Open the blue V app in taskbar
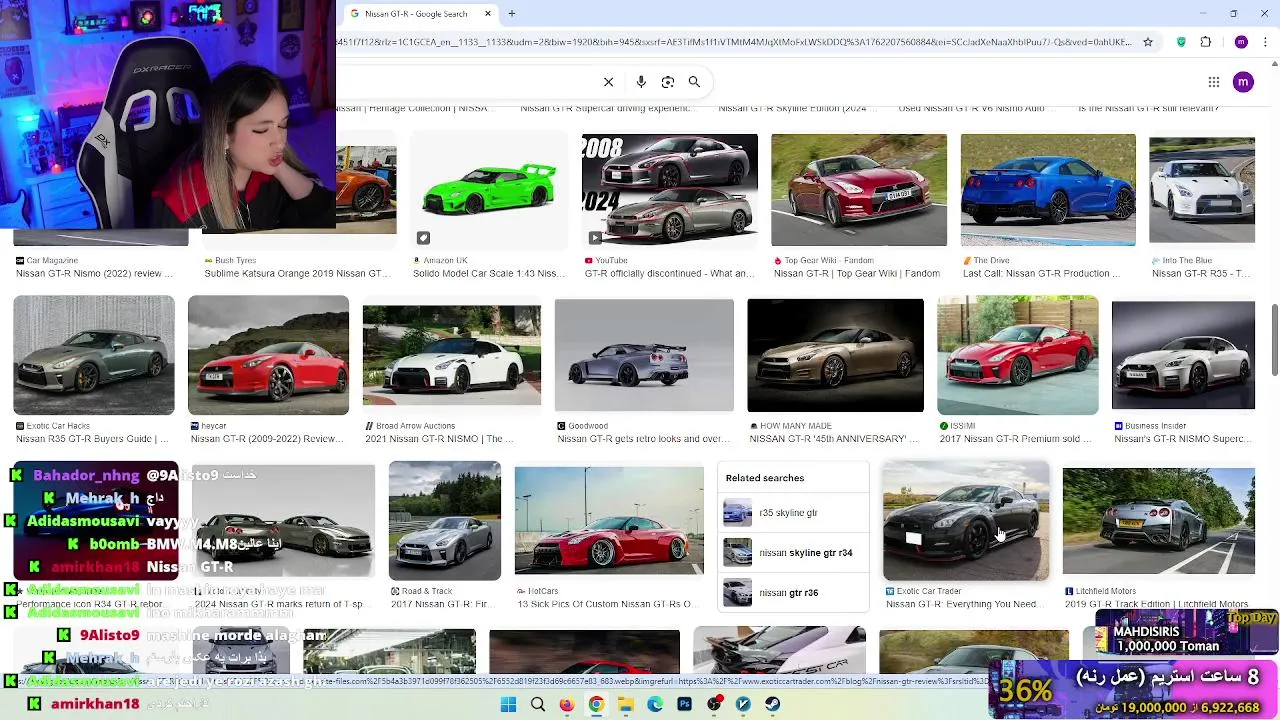The height and width of the screenshot is (720, 1280). (743, 704)
